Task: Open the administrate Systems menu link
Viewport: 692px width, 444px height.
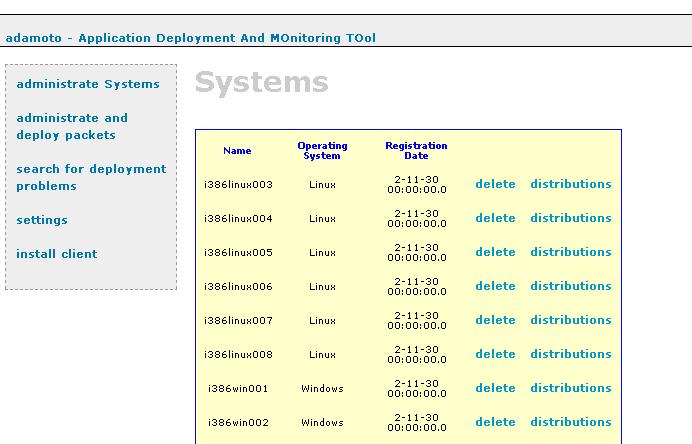Action: (88, 84)
